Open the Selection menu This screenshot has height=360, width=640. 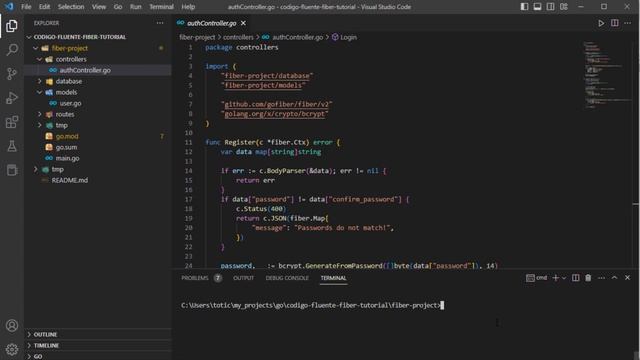pos(71,7)
